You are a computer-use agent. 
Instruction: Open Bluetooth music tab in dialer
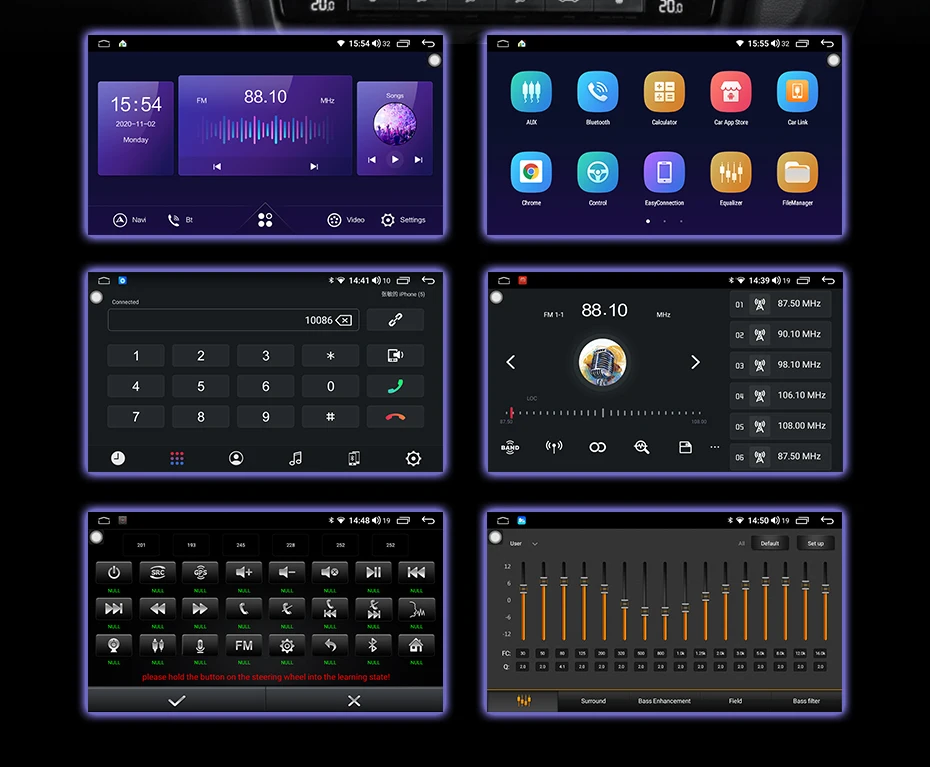(x=295, y=458)
